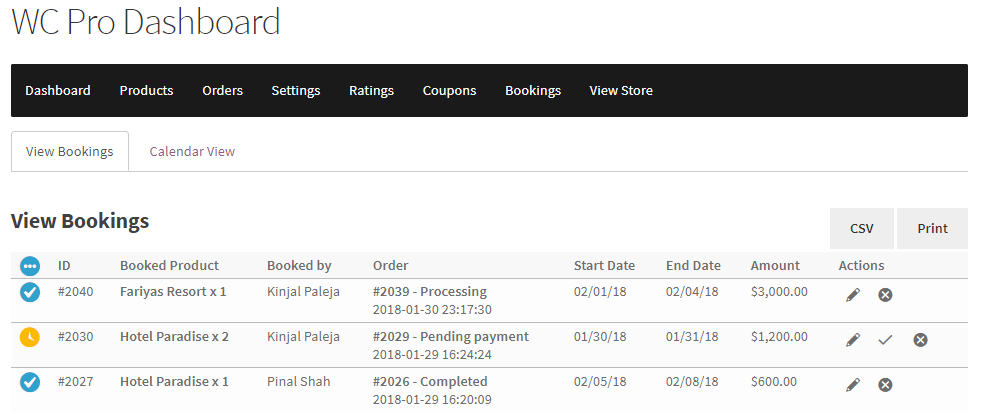Screen dimensions: 985x420
Task: Export bookings with CSV button
Action: click(862, 228)
